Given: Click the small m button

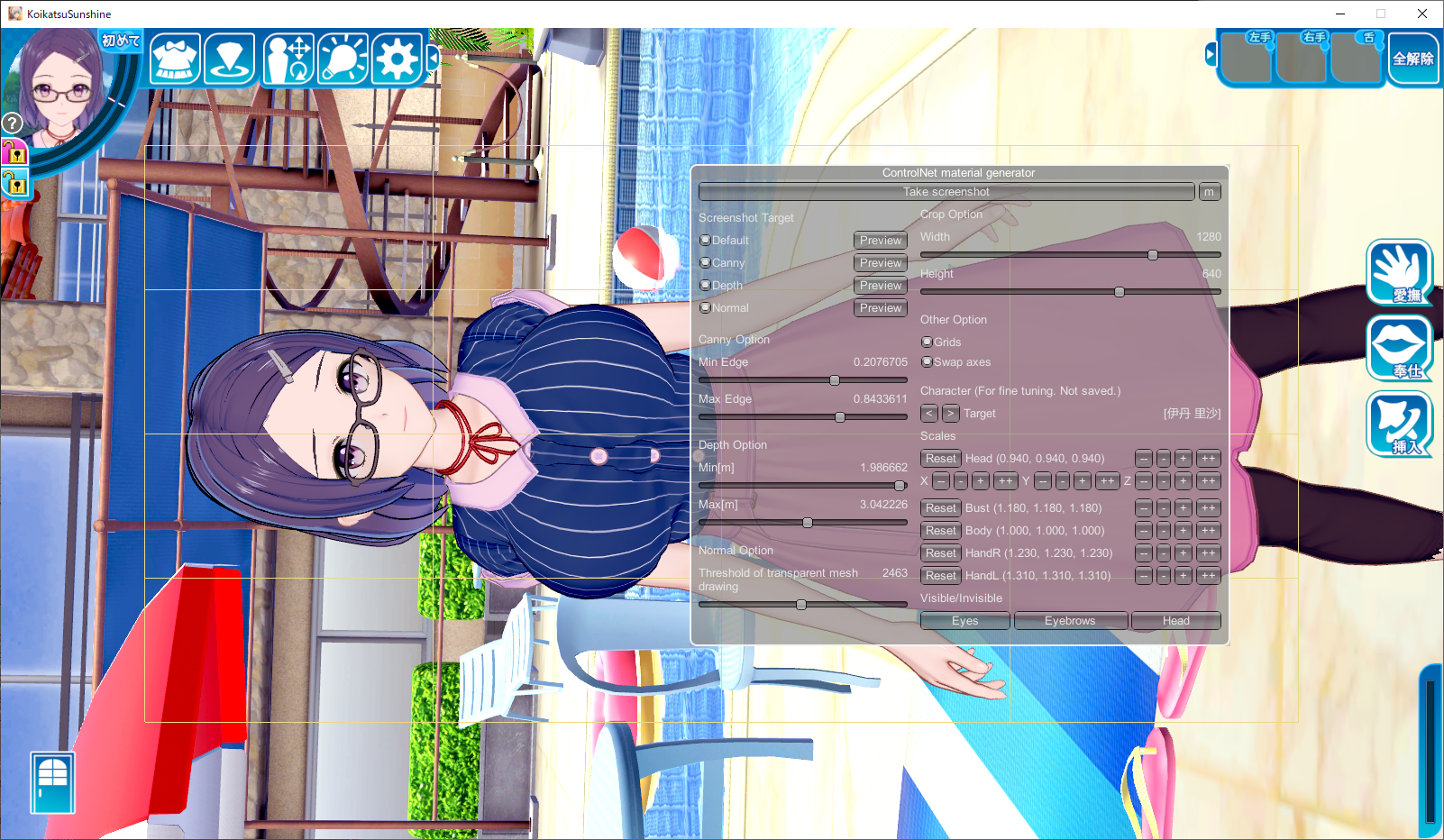Looking at the screenshot, I should click(1210, 192).
